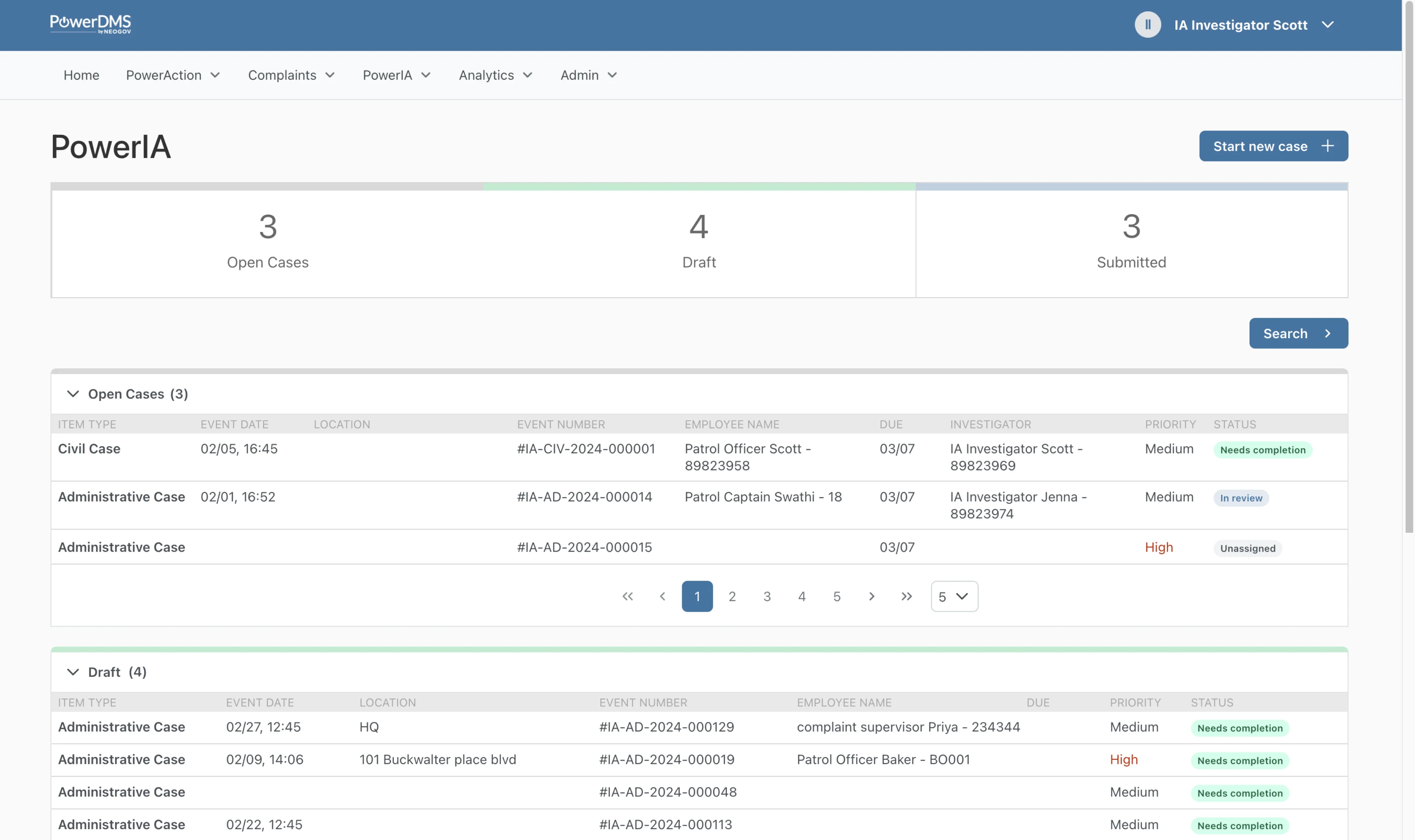
Task: Select page 3 in pagination
Action: pyautogui.click(x=767, y=596)
